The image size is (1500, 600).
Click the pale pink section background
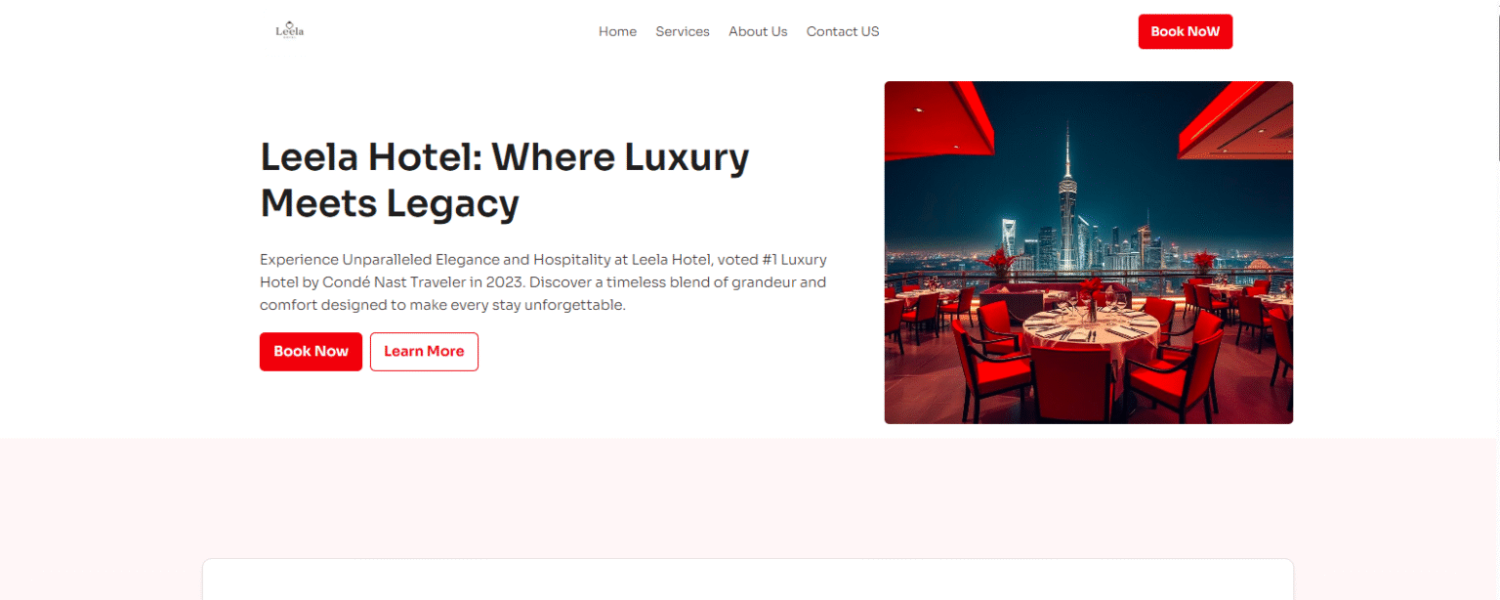tap(748, 495)
